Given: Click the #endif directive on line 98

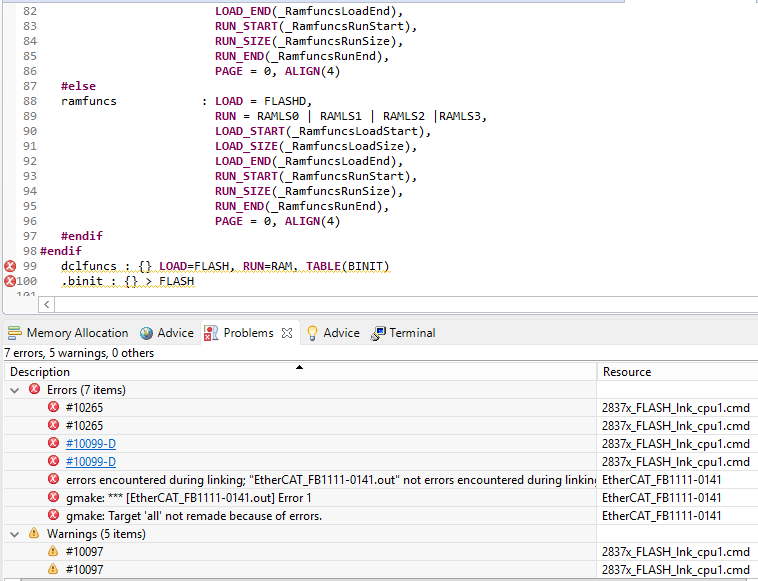Looking at the screenshot, I should pos(61,251).
